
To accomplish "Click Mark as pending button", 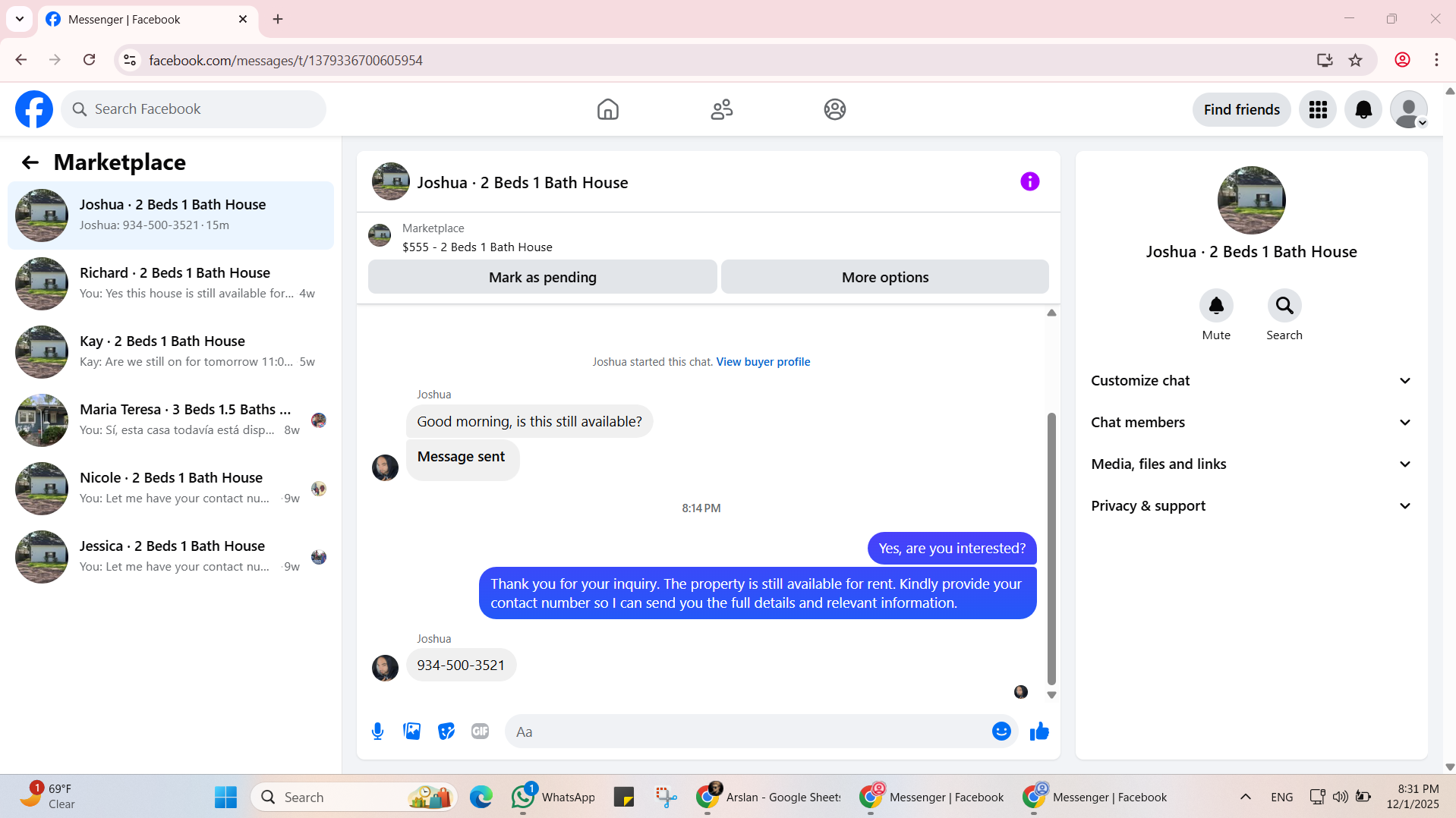I will (543, 277).
